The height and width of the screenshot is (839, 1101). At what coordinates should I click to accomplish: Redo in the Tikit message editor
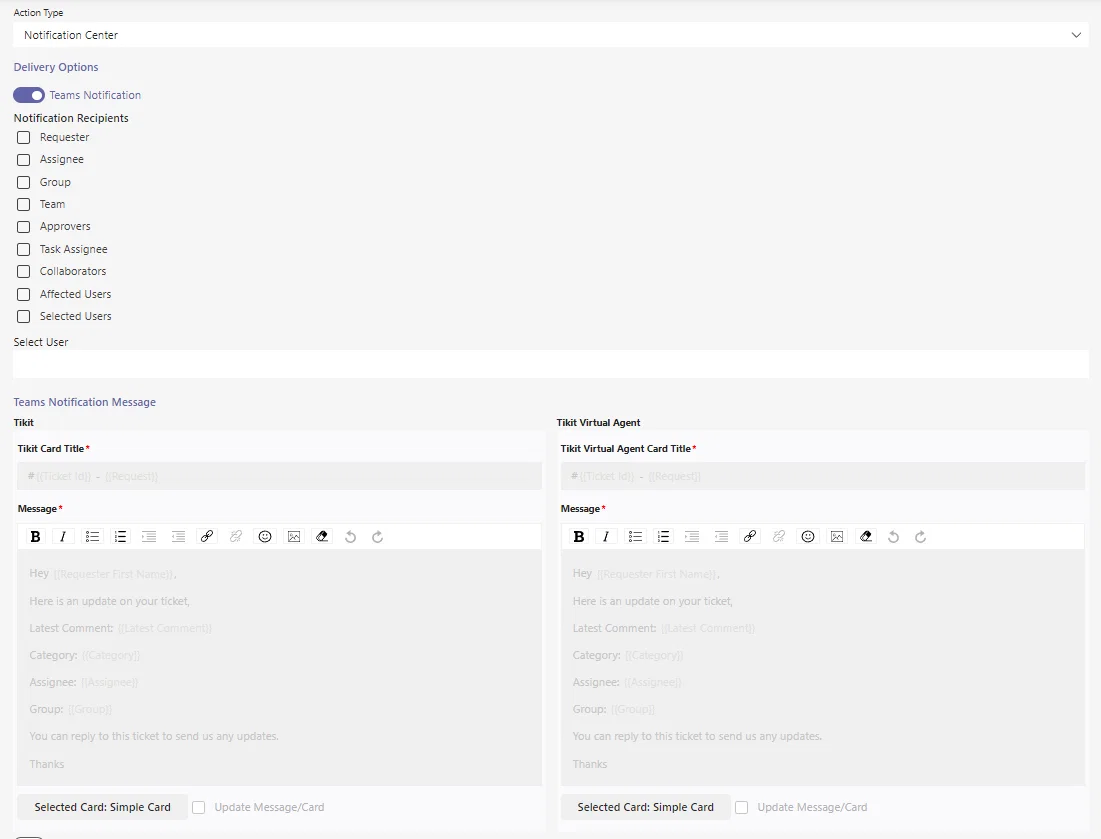[377, 536]
